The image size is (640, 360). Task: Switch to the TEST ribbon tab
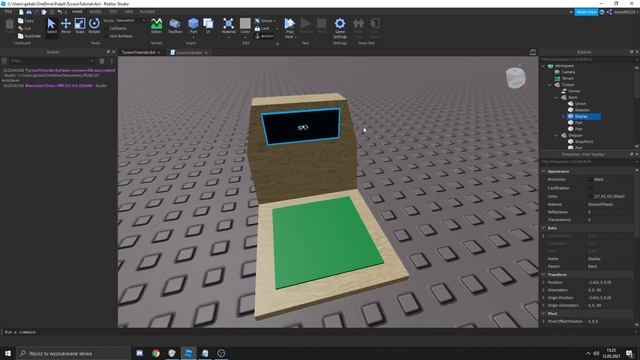[x=113, y=12]
